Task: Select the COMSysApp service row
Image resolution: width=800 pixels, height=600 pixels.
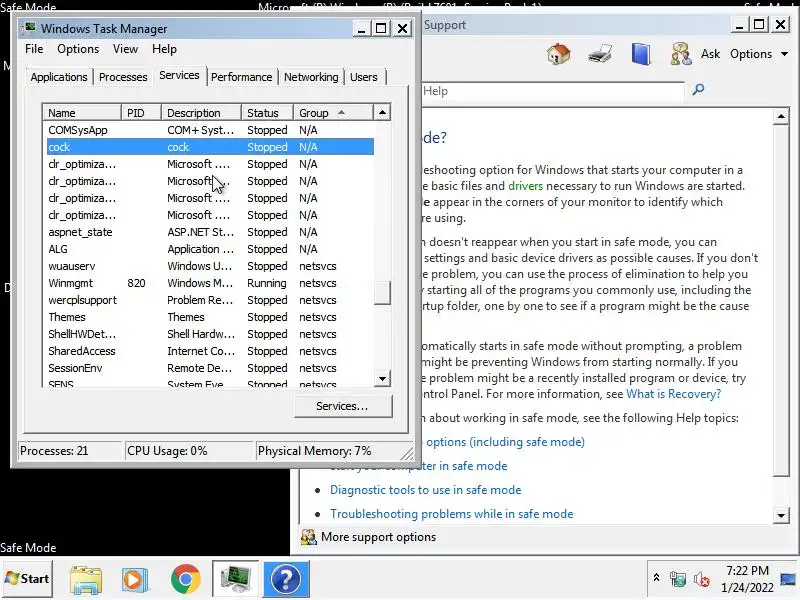Action: [x=210, y=130]
